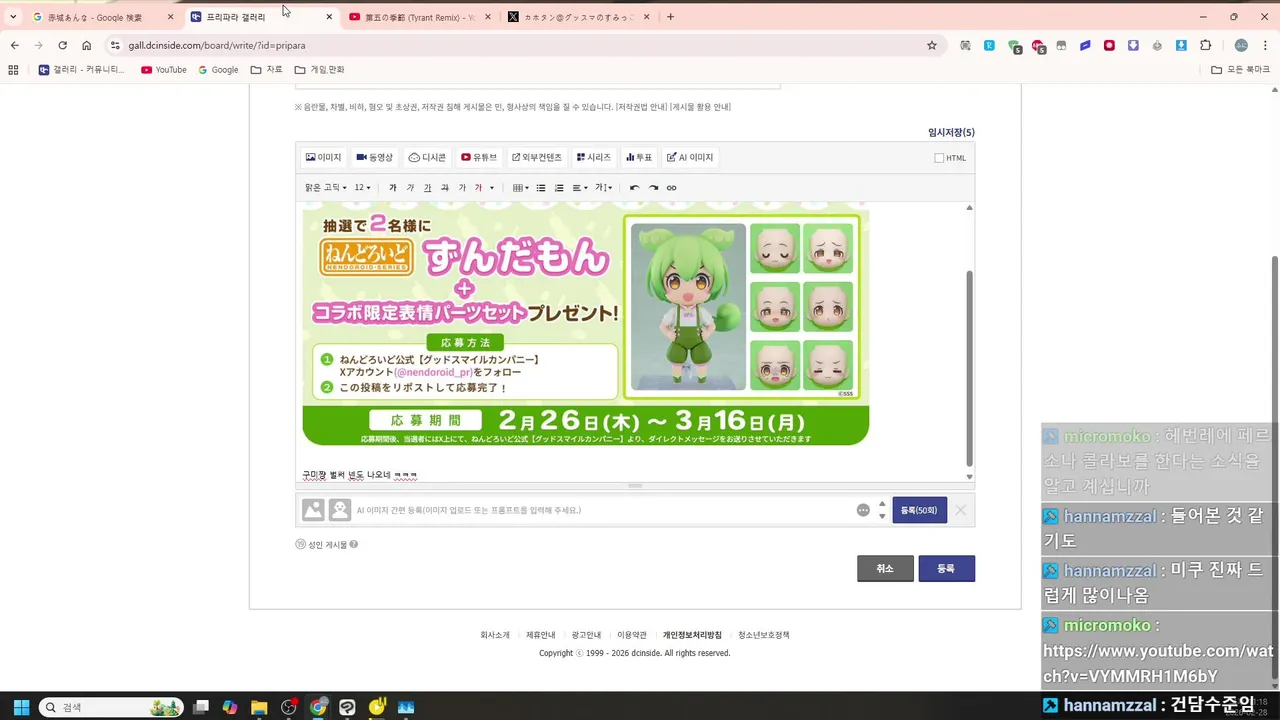Open the line height dropdown

(604, 188)
